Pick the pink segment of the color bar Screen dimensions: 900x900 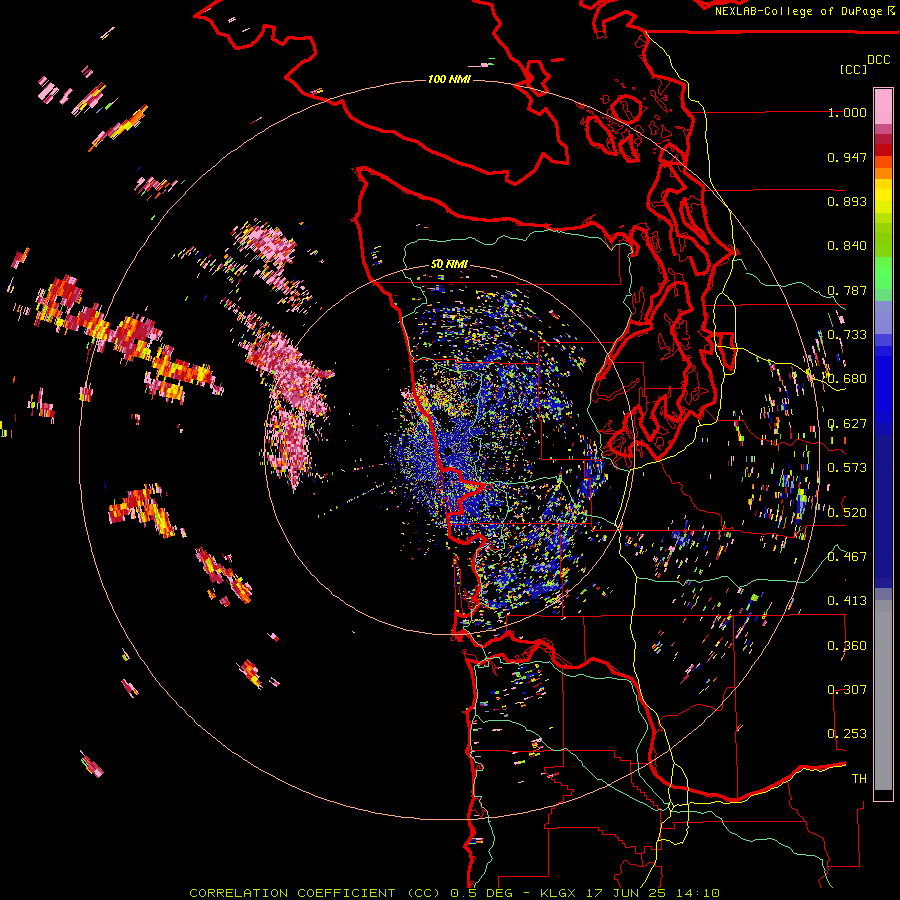[883, 107]
